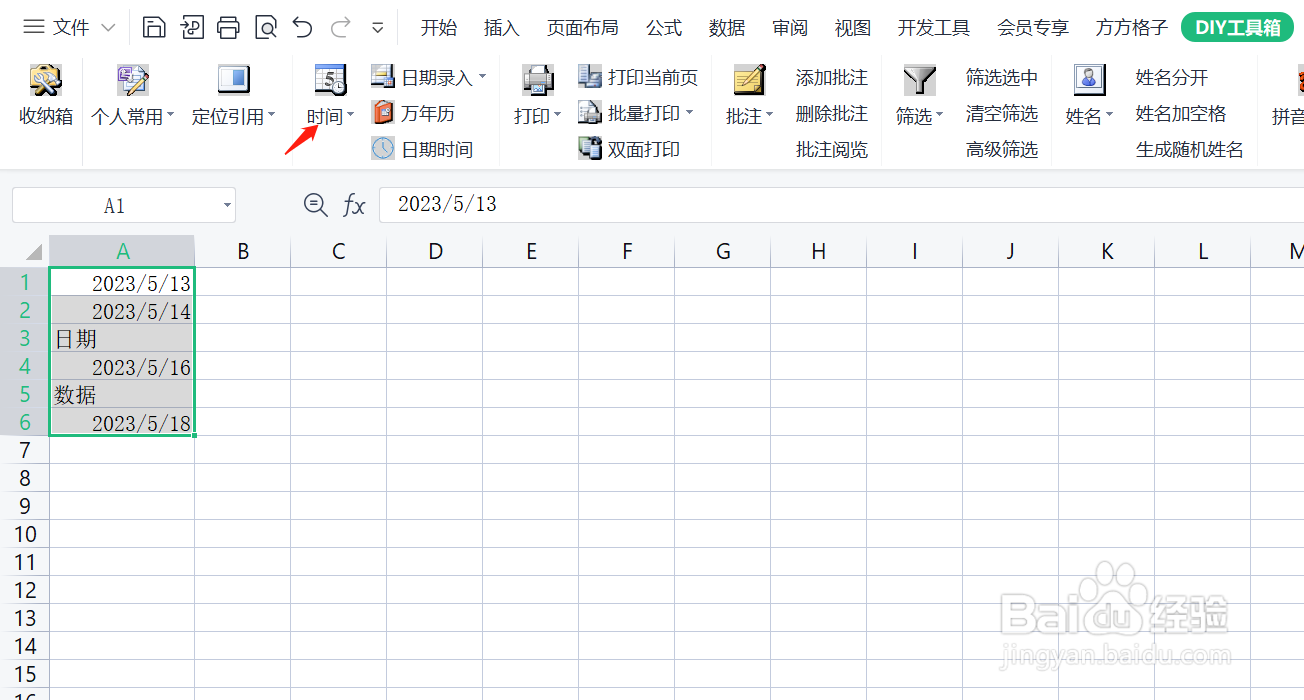
Task: Click the Select All corner triangle
Action: pyautogui.click(x=34, y=251)
